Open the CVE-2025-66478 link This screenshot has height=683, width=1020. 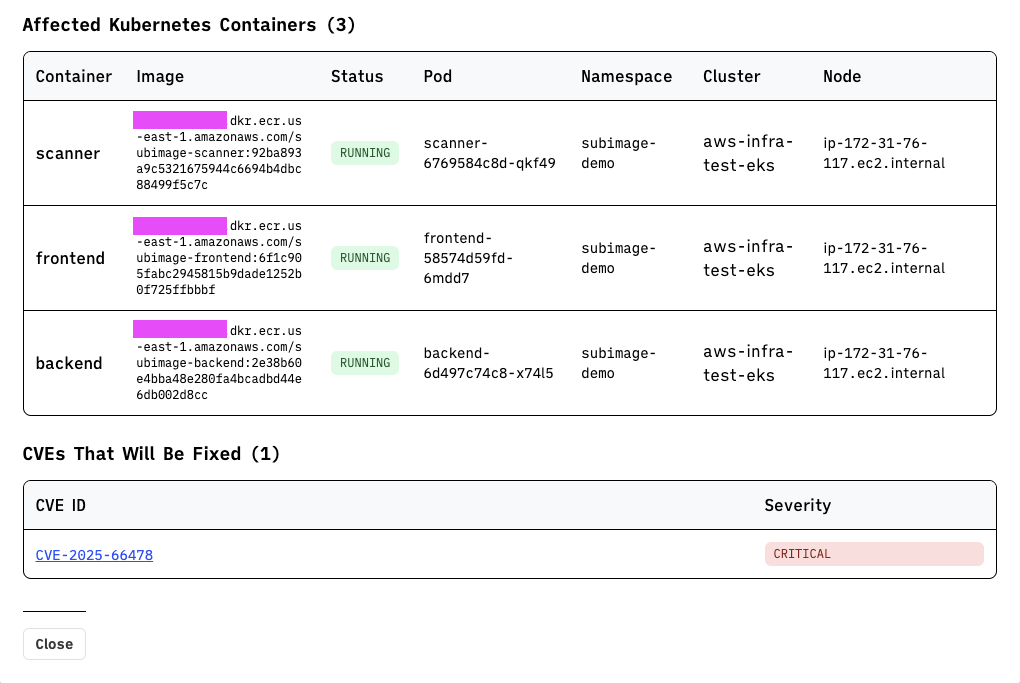94,555
